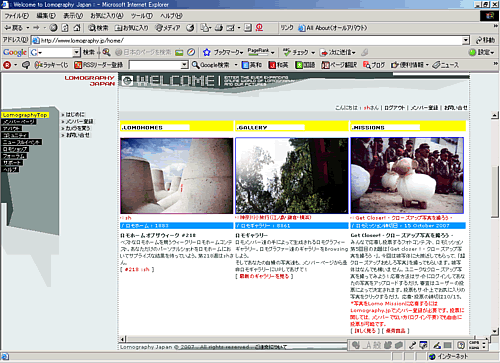Click the Japanese (国語) dictionary button

[305, 65]
